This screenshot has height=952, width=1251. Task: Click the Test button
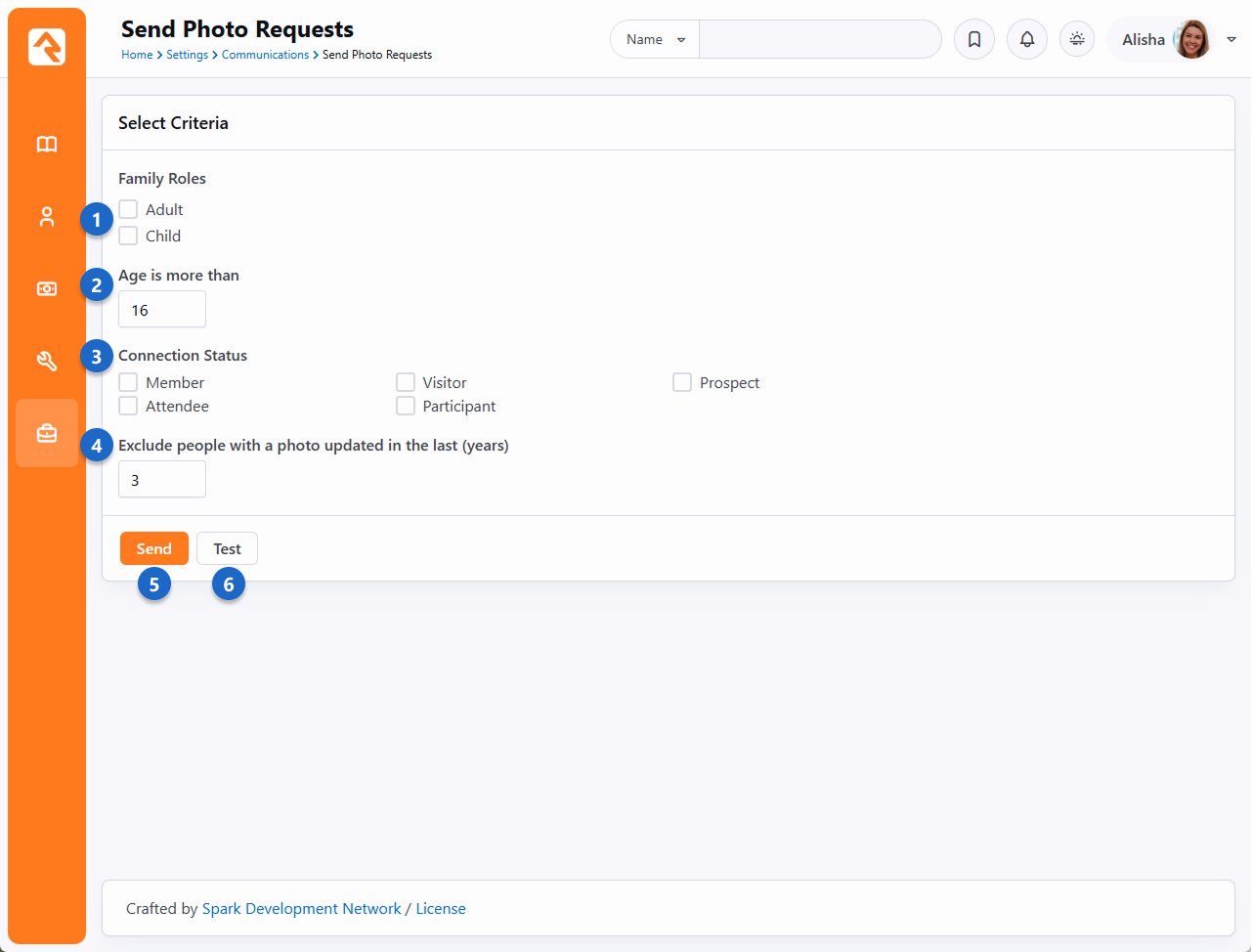tap(227, 549)
